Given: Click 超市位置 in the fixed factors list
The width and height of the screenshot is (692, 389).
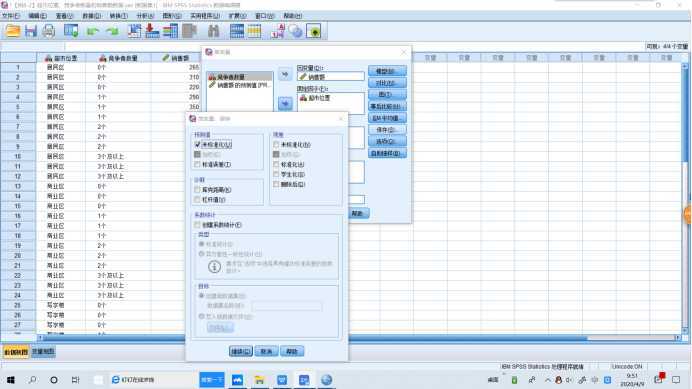Looking at the screenshot, I should click(315, 98).
